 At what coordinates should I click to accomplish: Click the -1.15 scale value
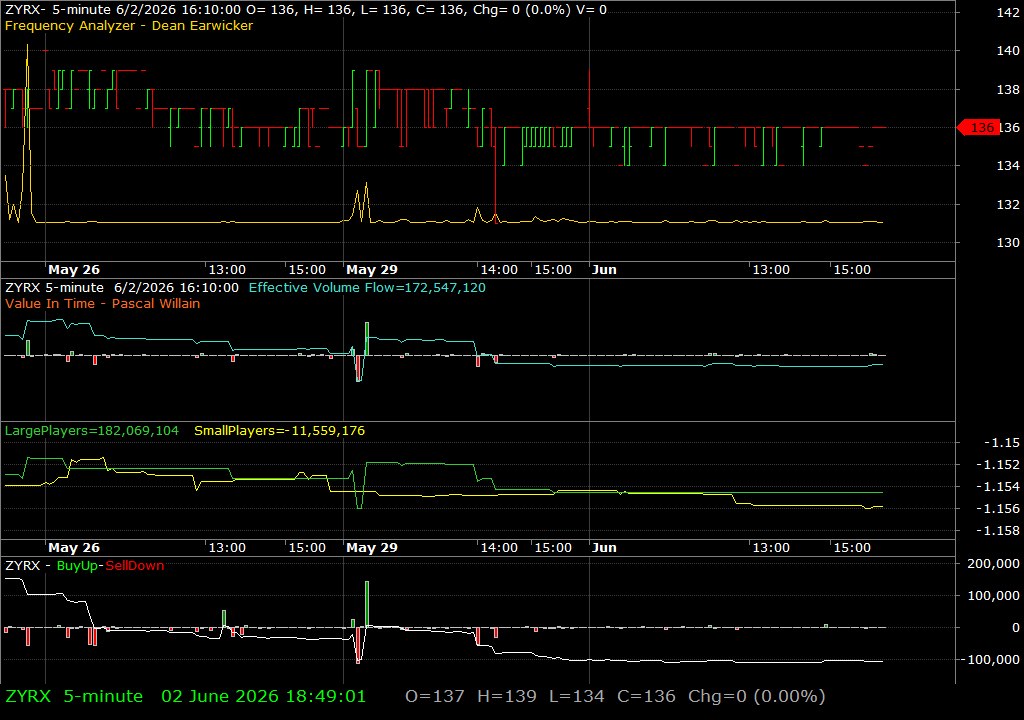point(1001,442)
